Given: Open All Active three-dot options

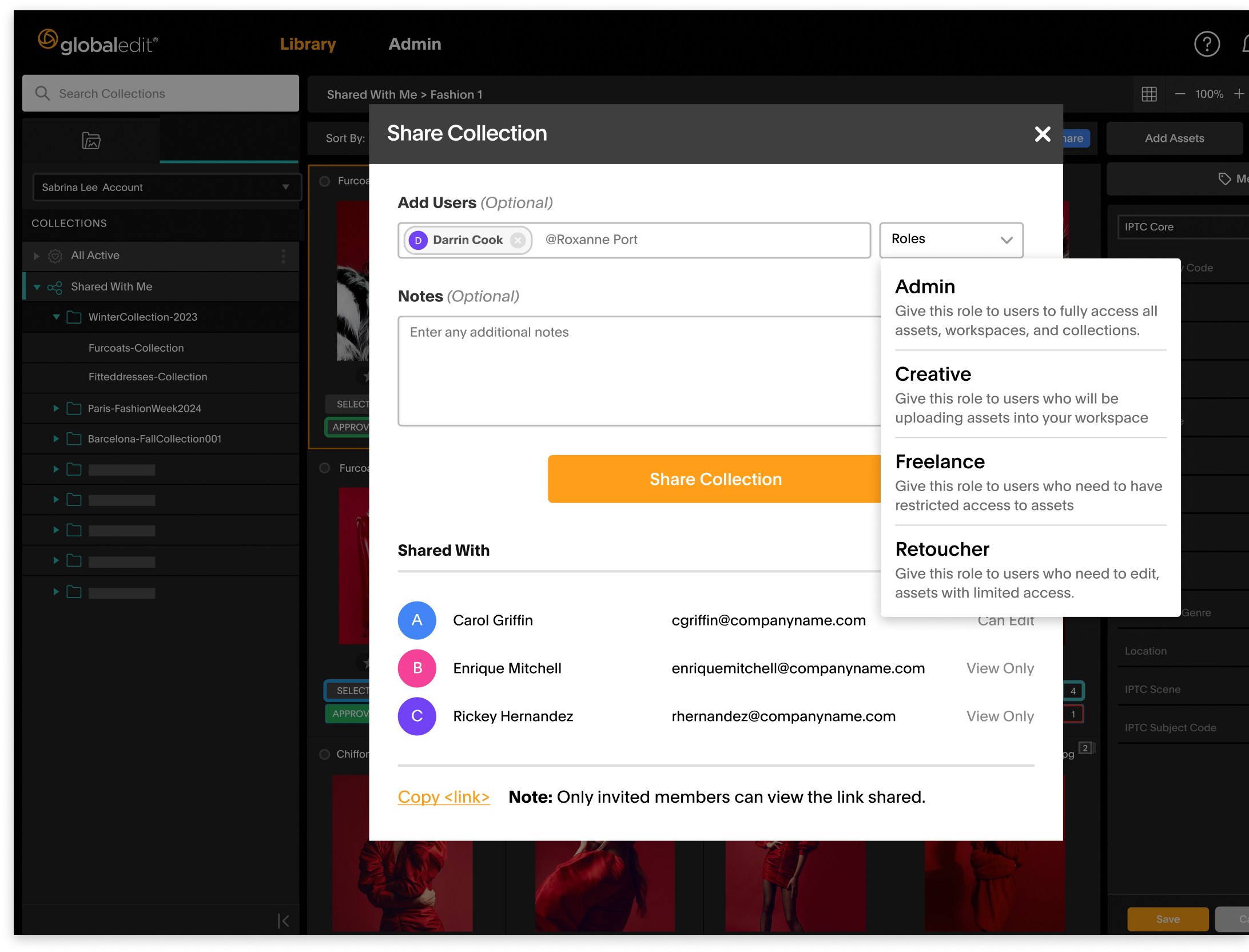Looking at the screenshot, I should pos(283,256).
